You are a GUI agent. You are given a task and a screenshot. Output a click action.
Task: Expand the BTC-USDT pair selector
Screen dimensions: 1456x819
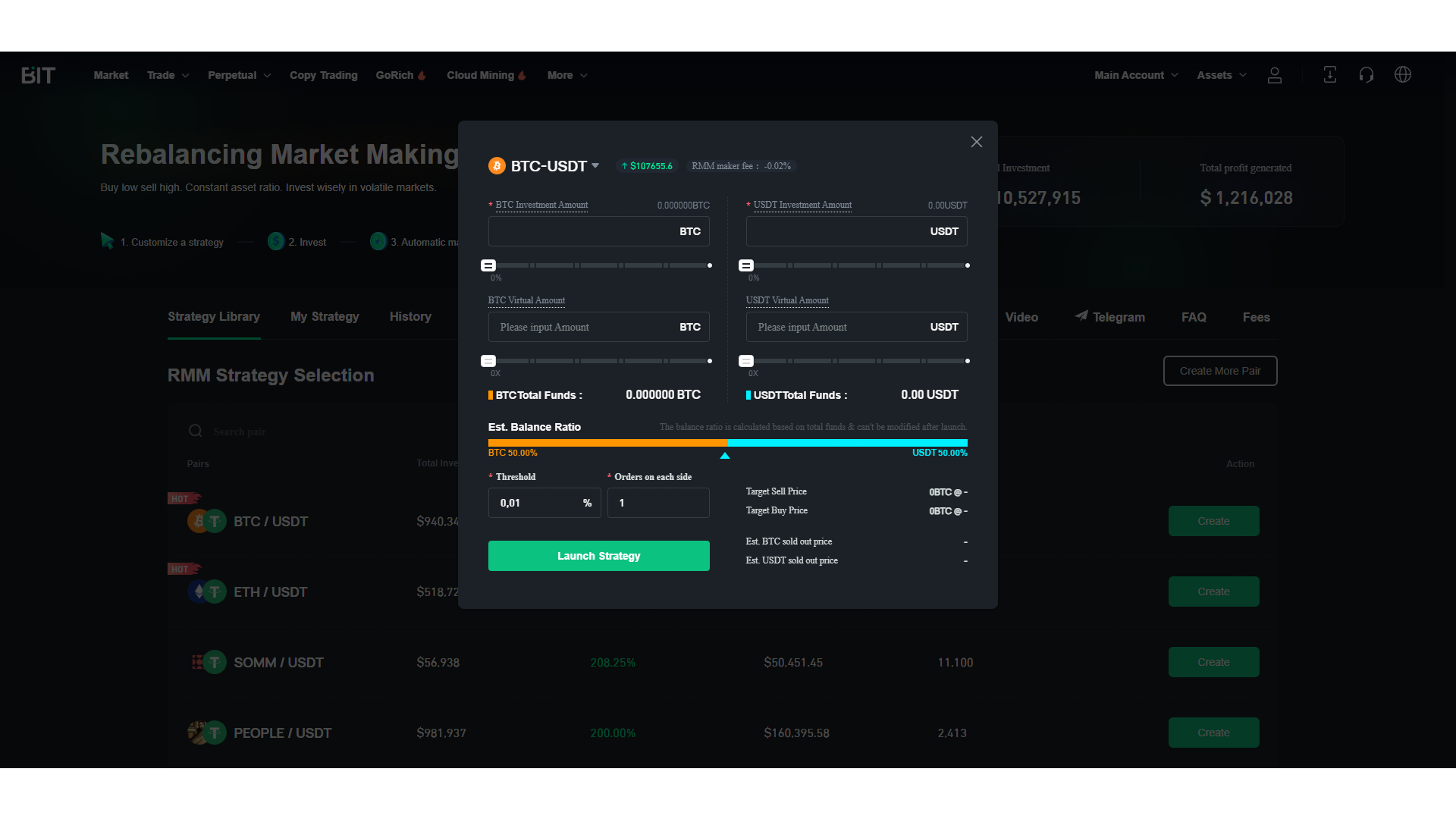pos(595,165)
